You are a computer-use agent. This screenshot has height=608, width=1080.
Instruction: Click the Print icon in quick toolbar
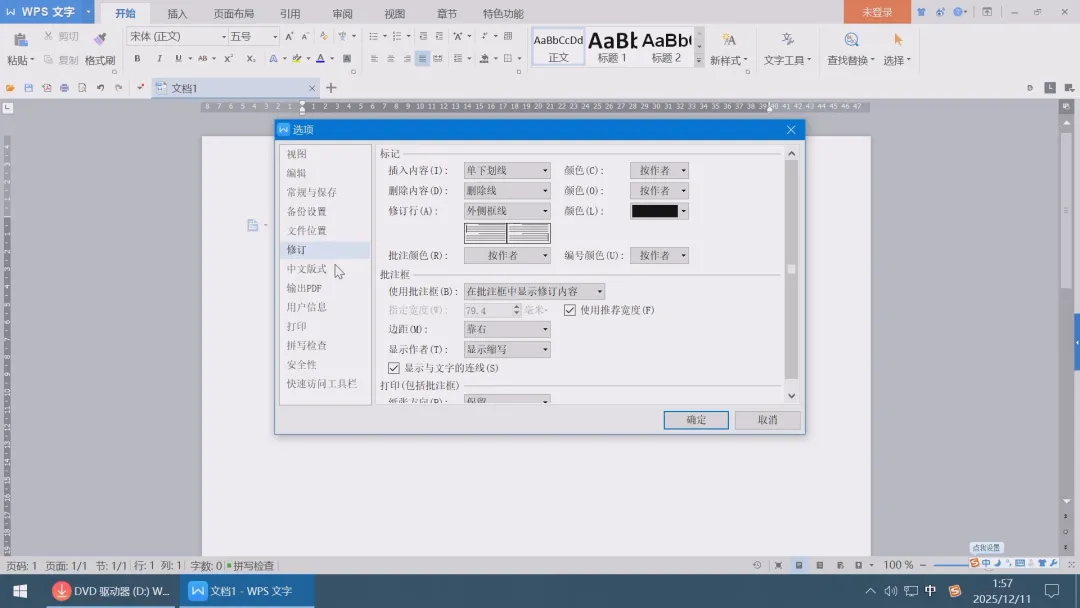(x=64, y=88)
